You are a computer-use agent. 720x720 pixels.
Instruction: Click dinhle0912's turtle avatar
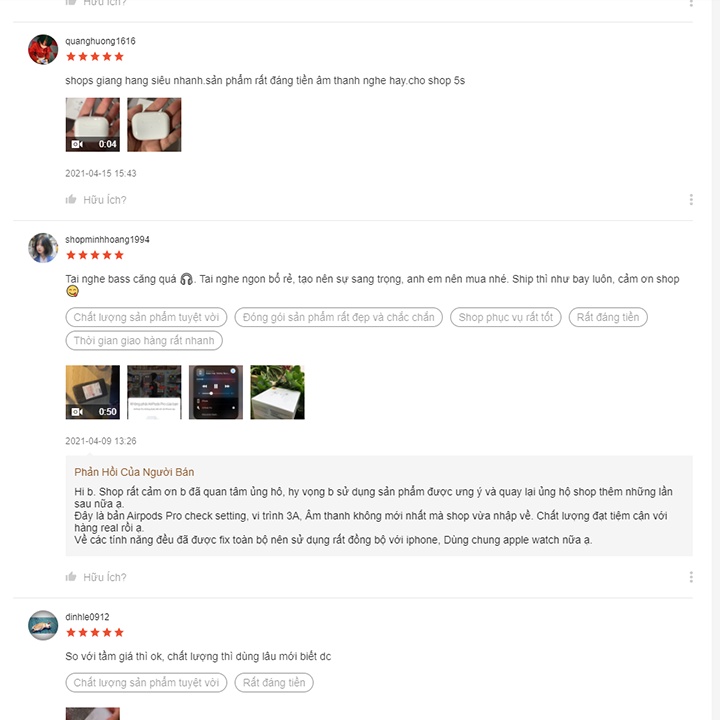pos(43,625)
